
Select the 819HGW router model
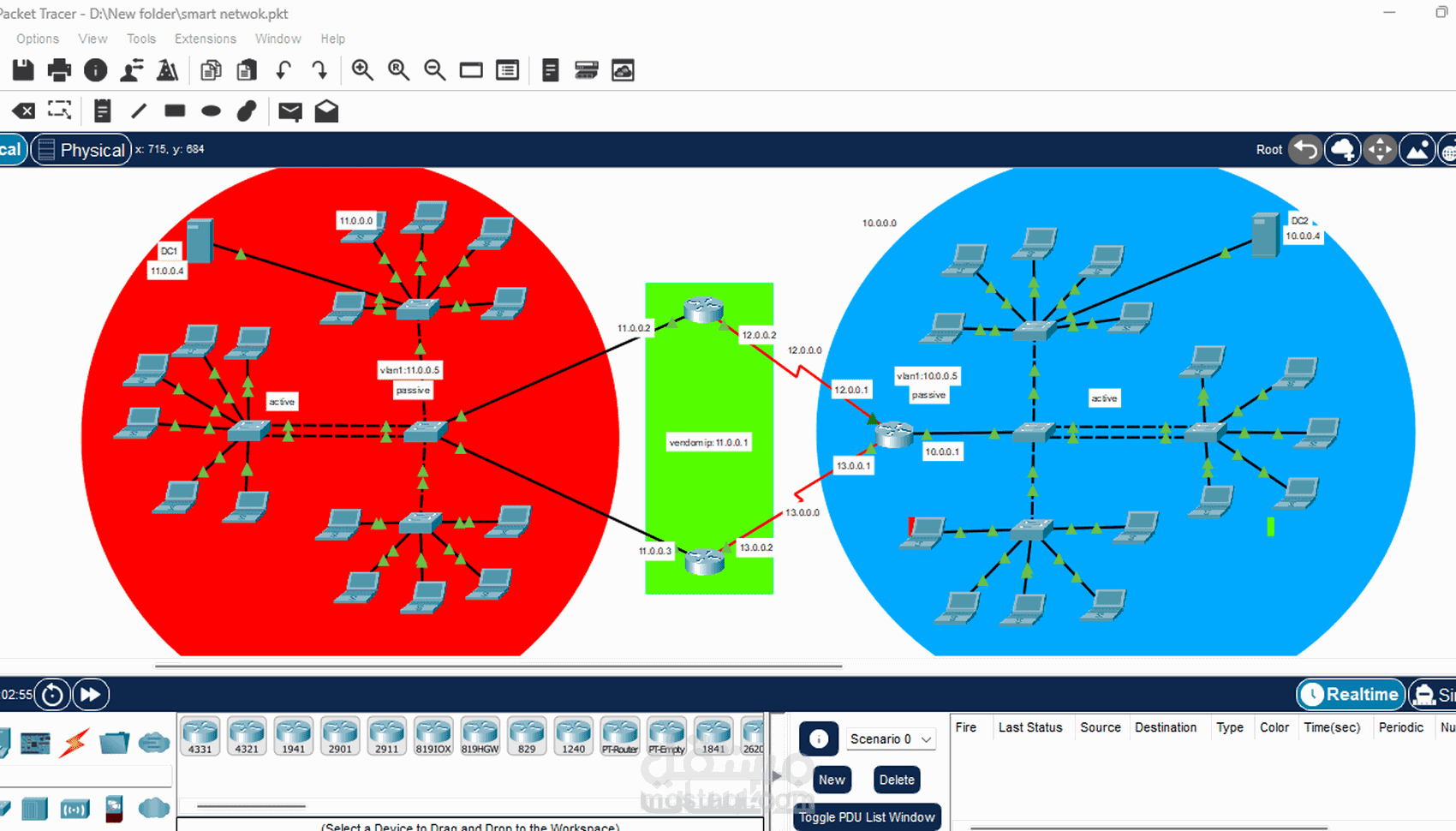tap(480, 737)
